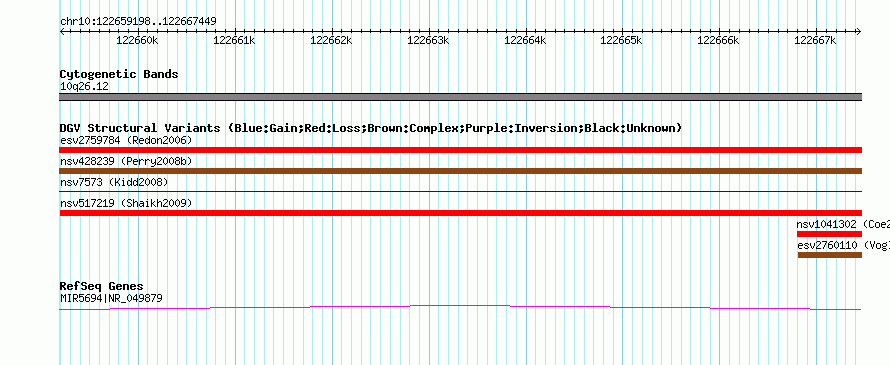Click the RefSeq Genes track title
The image size is (890, 365).
point(102,286)
